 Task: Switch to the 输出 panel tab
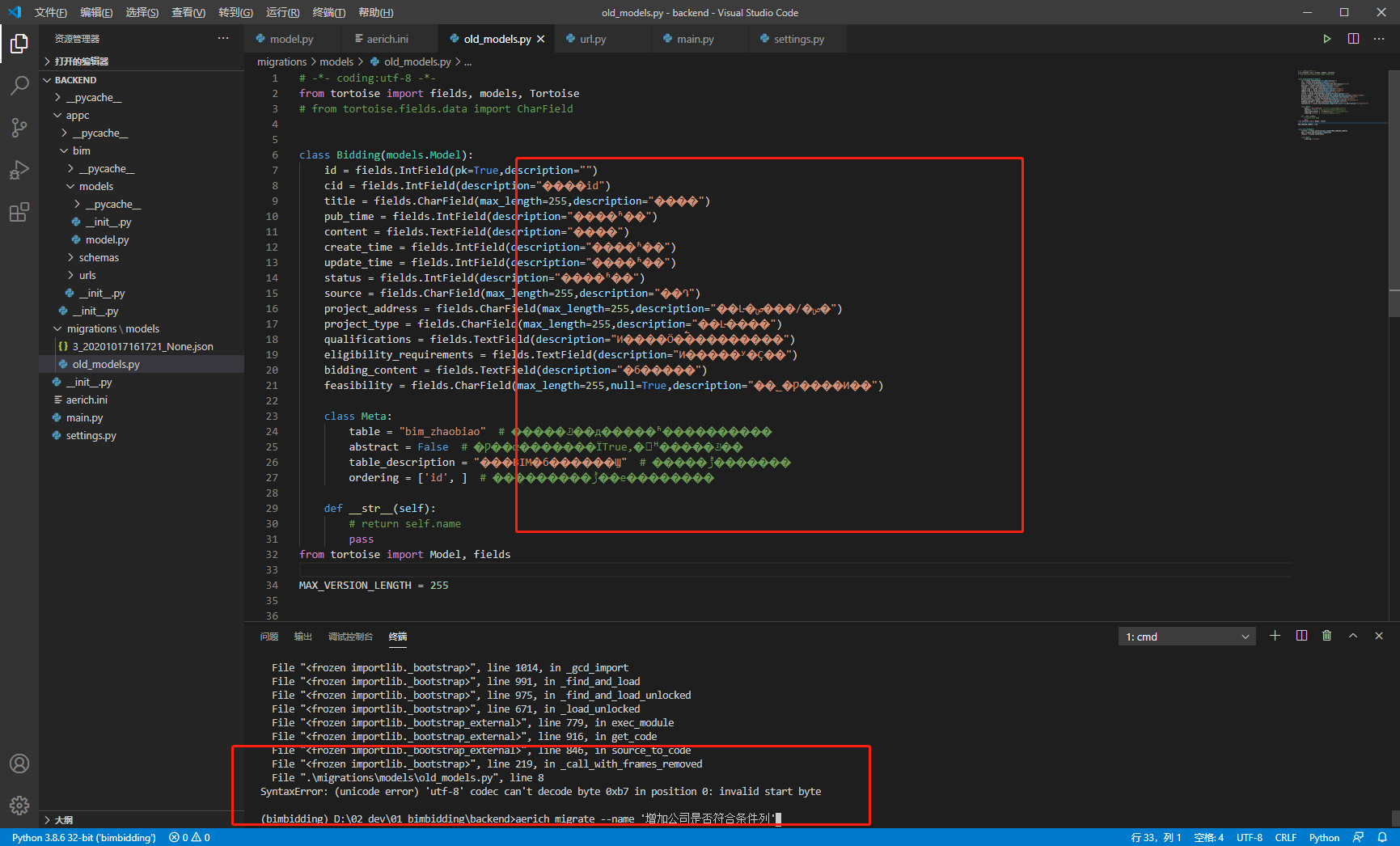point(303,637)
